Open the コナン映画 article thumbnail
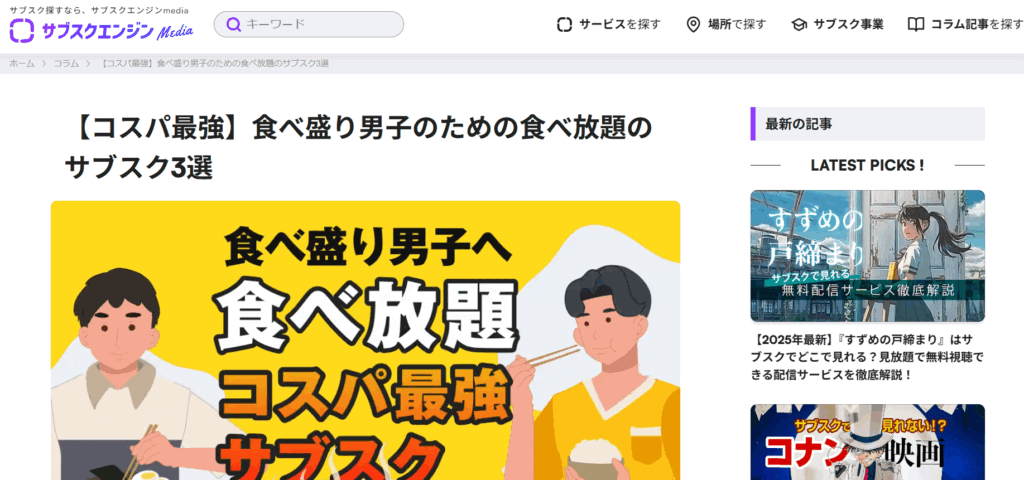 point(867,442)
